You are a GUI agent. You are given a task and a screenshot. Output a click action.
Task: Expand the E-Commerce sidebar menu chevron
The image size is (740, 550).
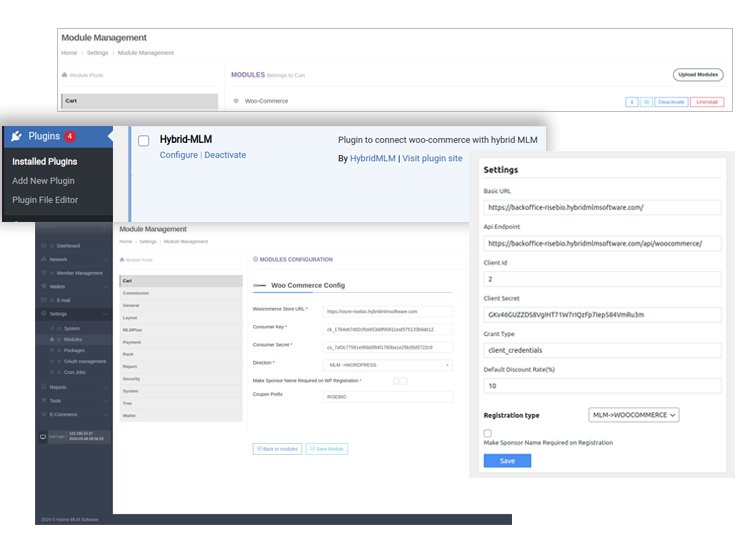[104, 414]
